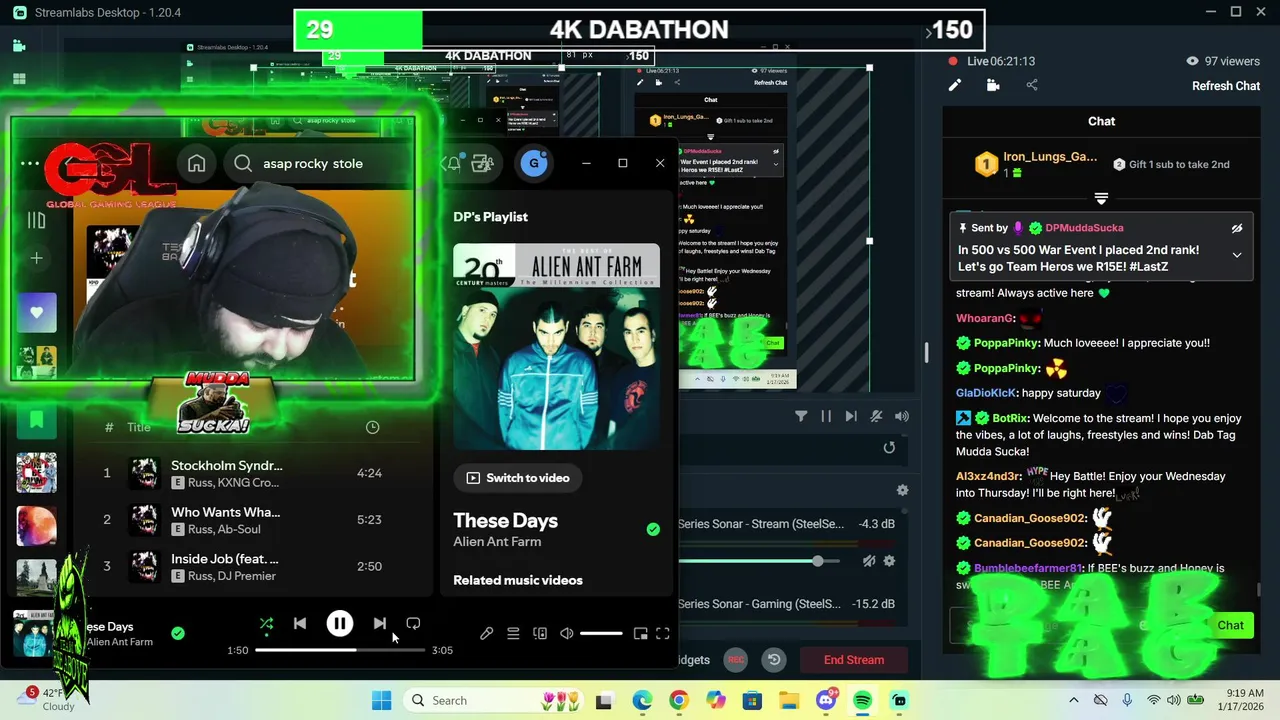Skip to the previous track
Viewport: 1280px width, 720px height.
(300, 623)
